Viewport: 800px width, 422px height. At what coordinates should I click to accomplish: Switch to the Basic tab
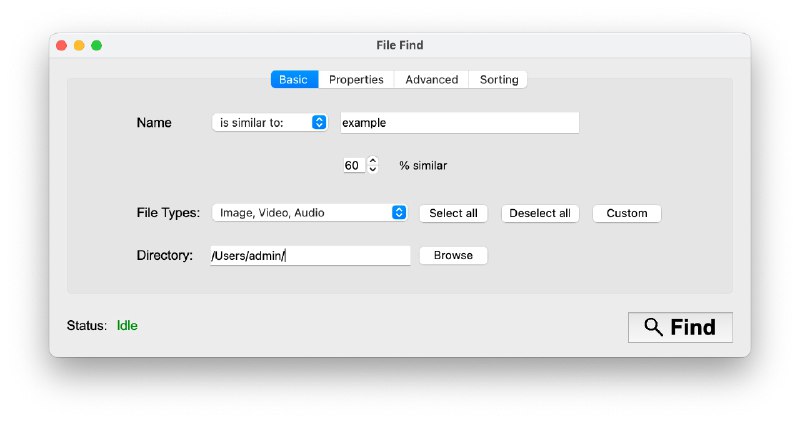(x=293, y=80)
